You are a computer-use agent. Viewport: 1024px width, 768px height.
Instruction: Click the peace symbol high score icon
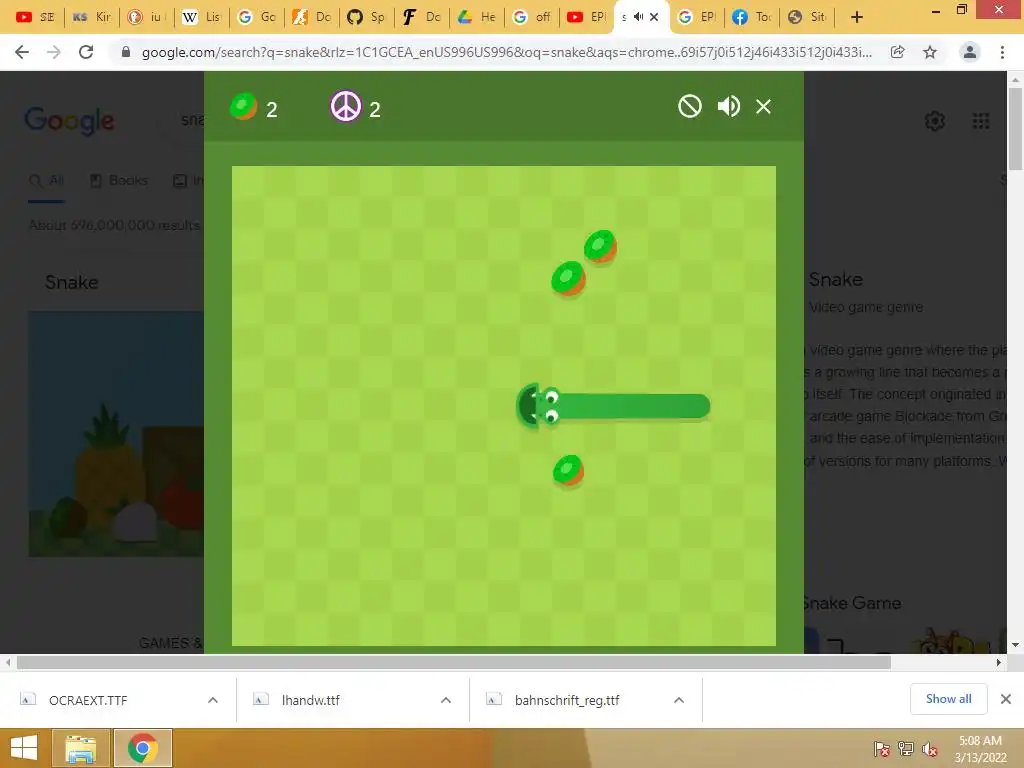(345, 106)
